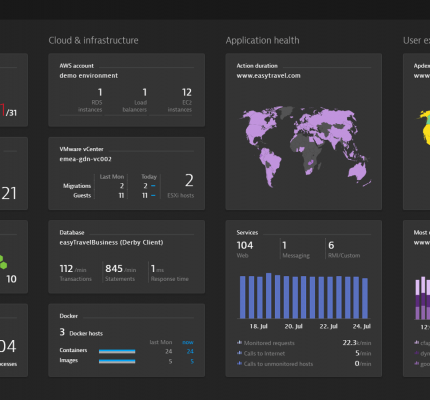430x400 pixels.
Task: Click the 2 ESXi hosts figure
Action: [189, 180]
